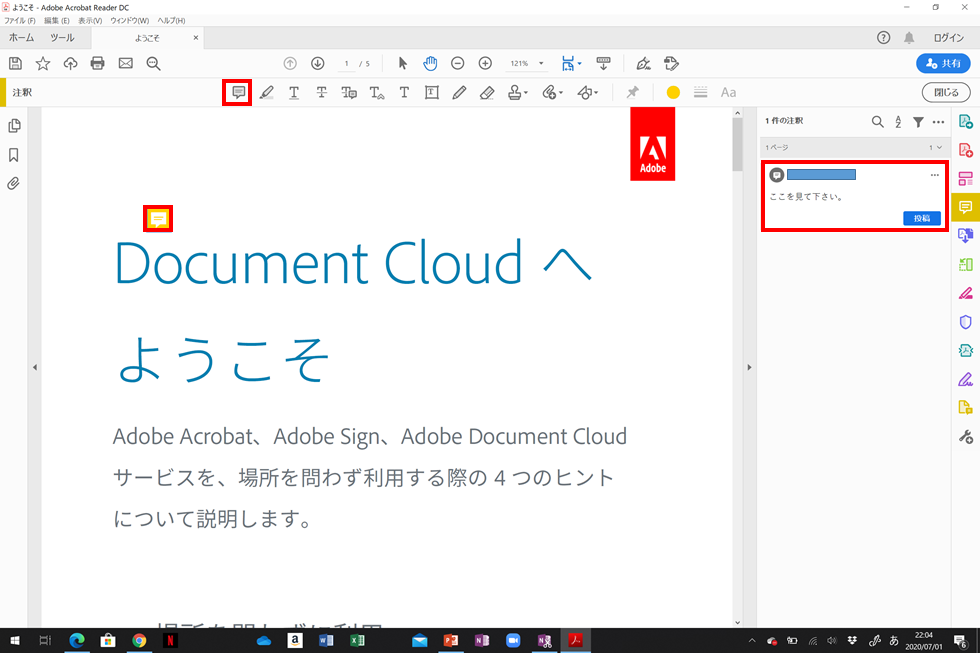Toggle the keep tool selected pin

(632, 92)
